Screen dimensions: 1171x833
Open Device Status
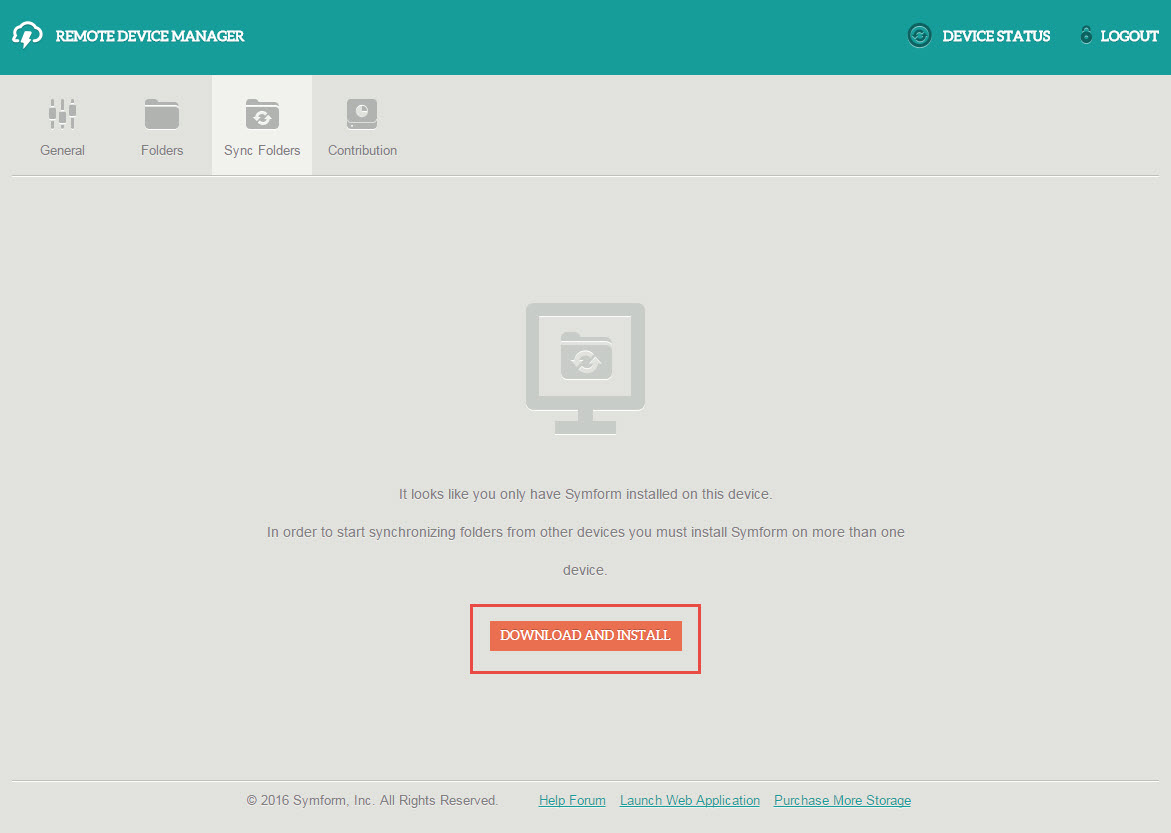pos(995,36)
